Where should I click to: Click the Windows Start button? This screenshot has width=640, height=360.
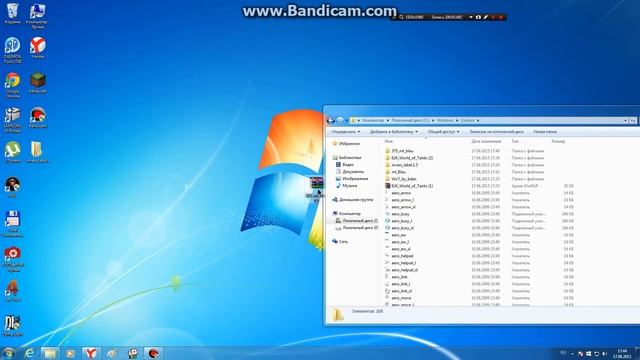[8, 353]
